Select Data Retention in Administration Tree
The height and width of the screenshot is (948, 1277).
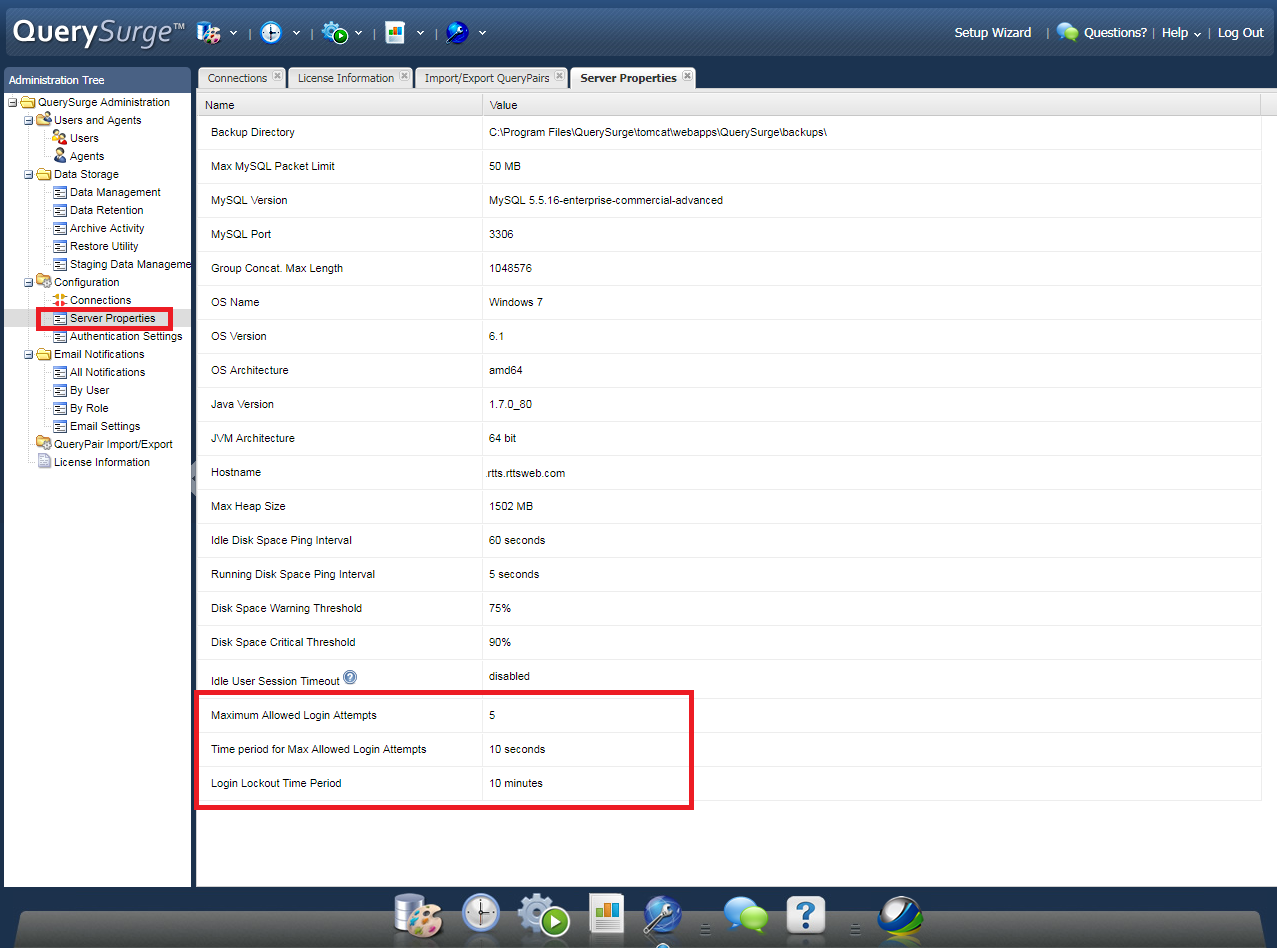pyautogui.click(x=106, y=210)
